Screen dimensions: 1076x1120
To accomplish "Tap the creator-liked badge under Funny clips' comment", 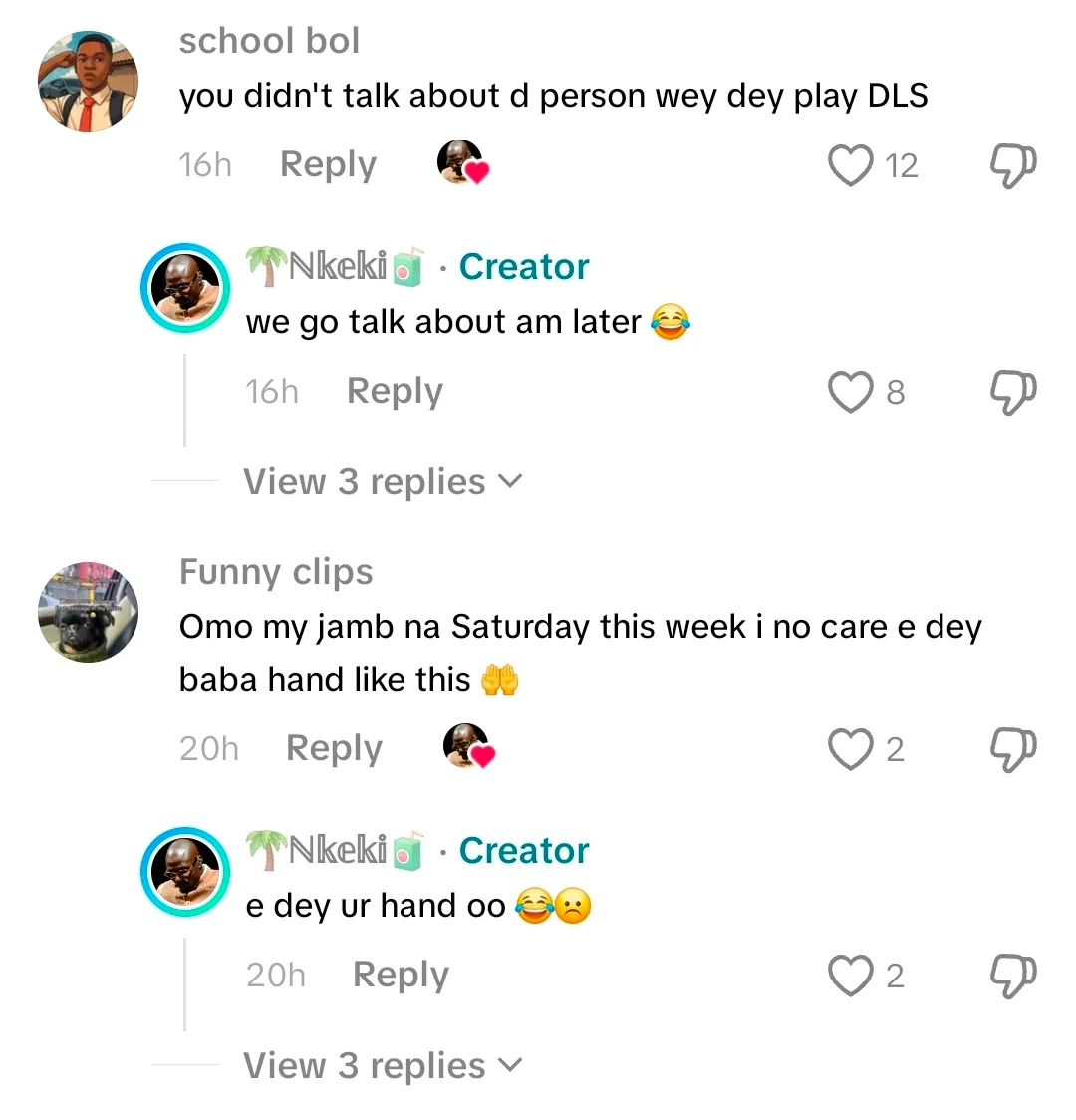I will (468, 746).
